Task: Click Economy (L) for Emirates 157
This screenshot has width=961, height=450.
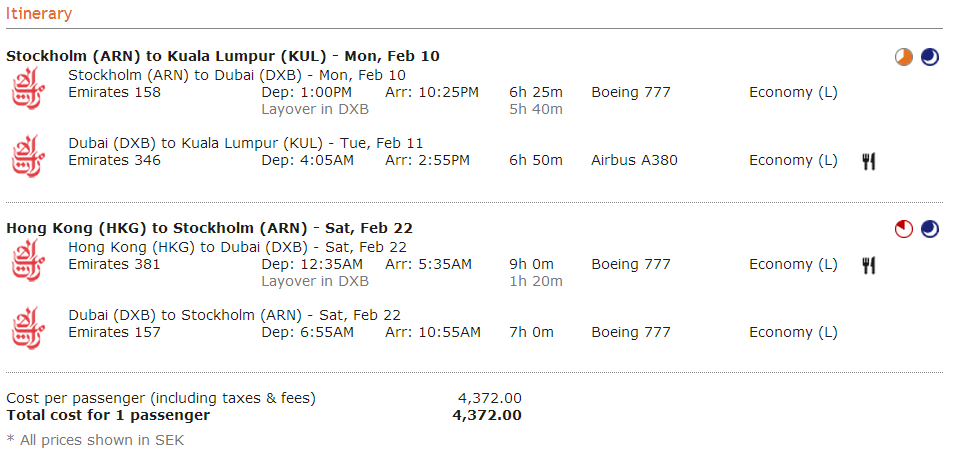Action: 793,333
